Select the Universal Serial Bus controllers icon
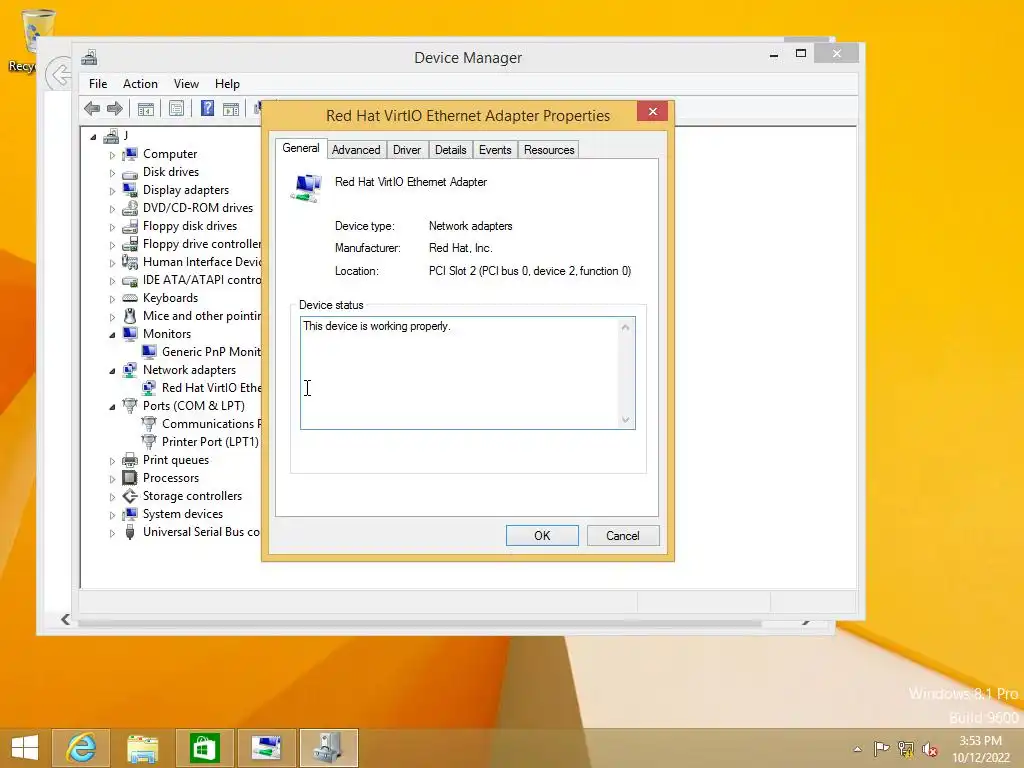 pos(130,532)
